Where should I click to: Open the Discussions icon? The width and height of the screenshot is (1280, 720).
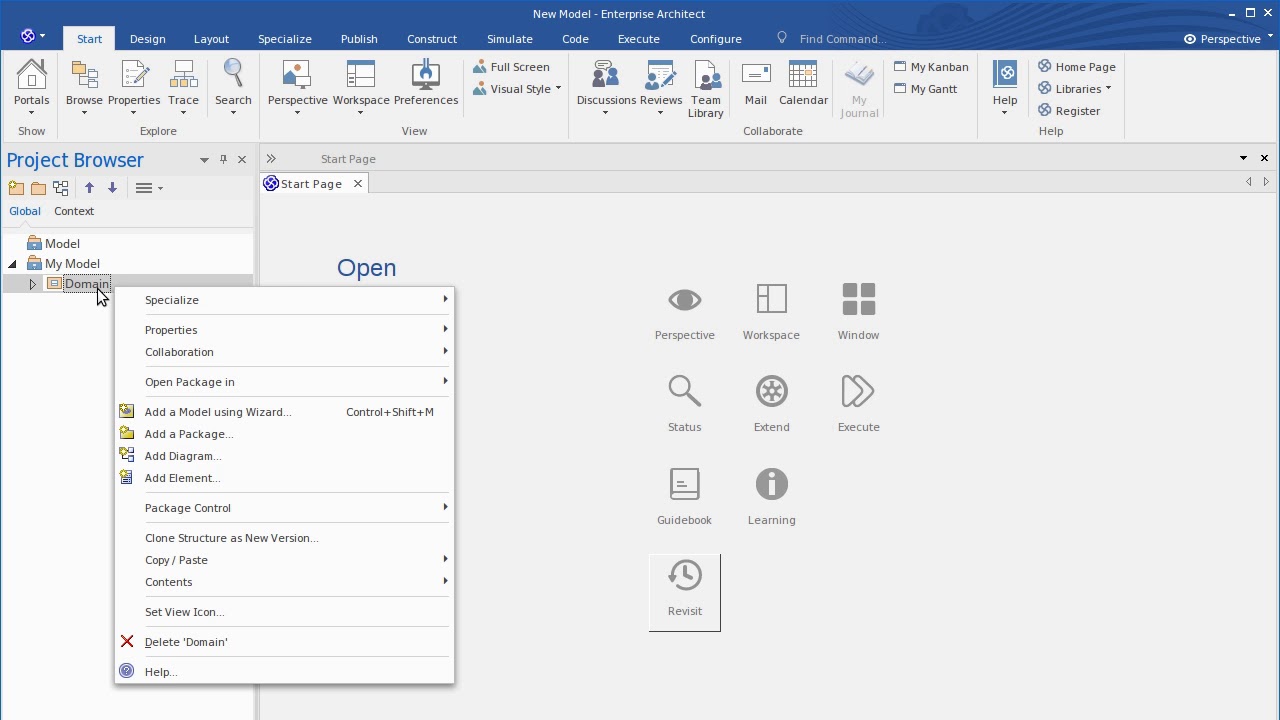pyautogui.click(x=606, y=86)
